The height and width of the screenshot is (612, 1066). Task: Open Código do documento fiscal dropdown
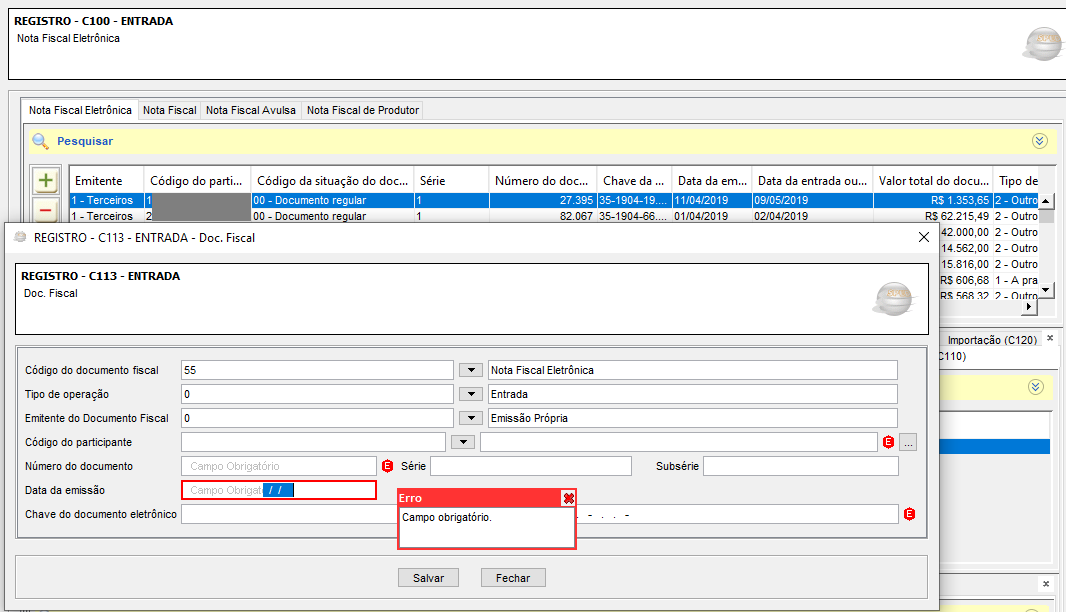coord(470,370)
